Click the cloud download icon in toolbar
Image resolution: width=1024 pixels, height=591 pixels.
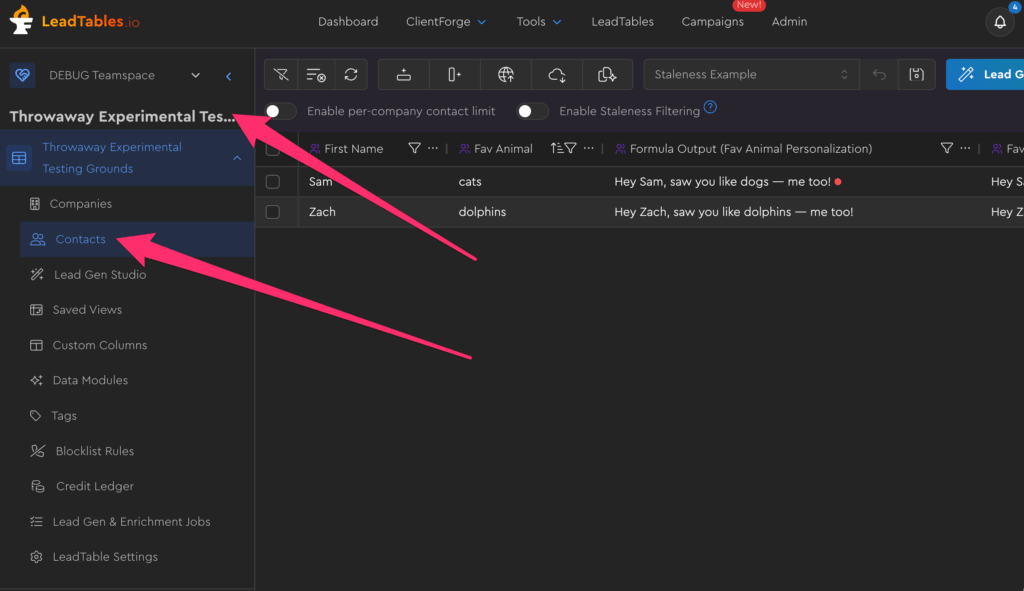point(557,75)
